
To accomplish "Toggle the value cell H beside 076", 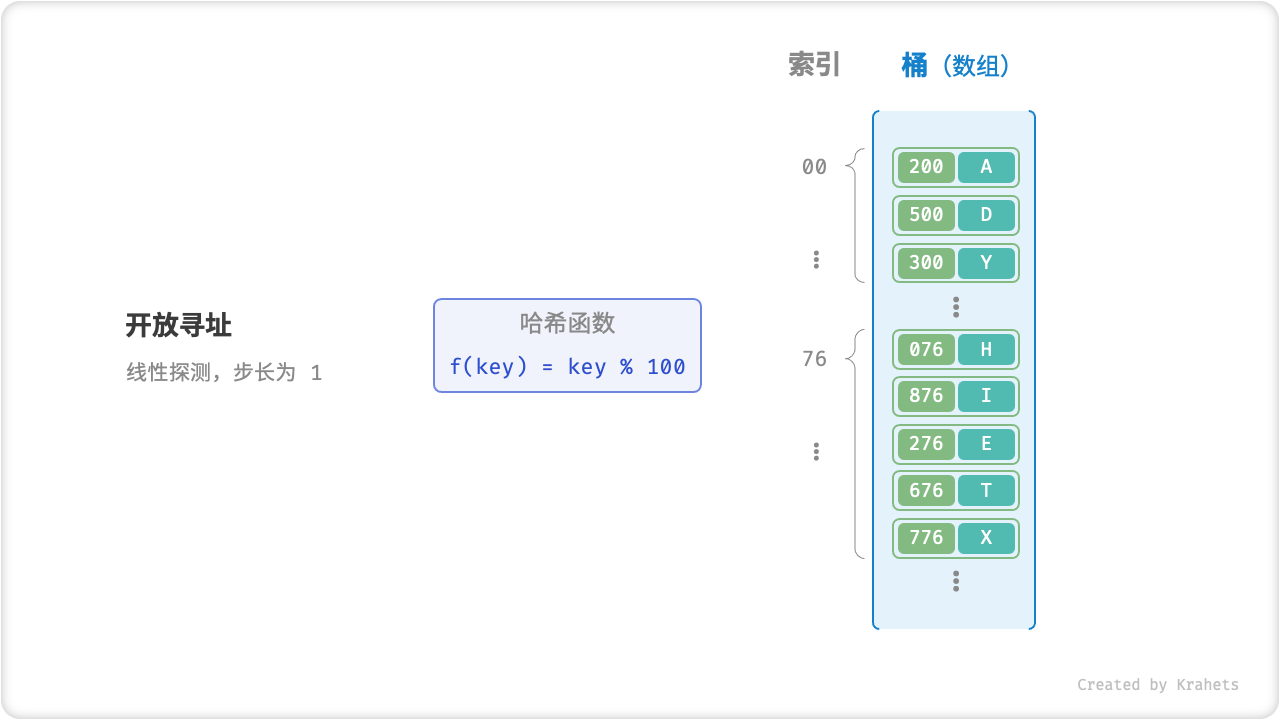I will [987, 349].
